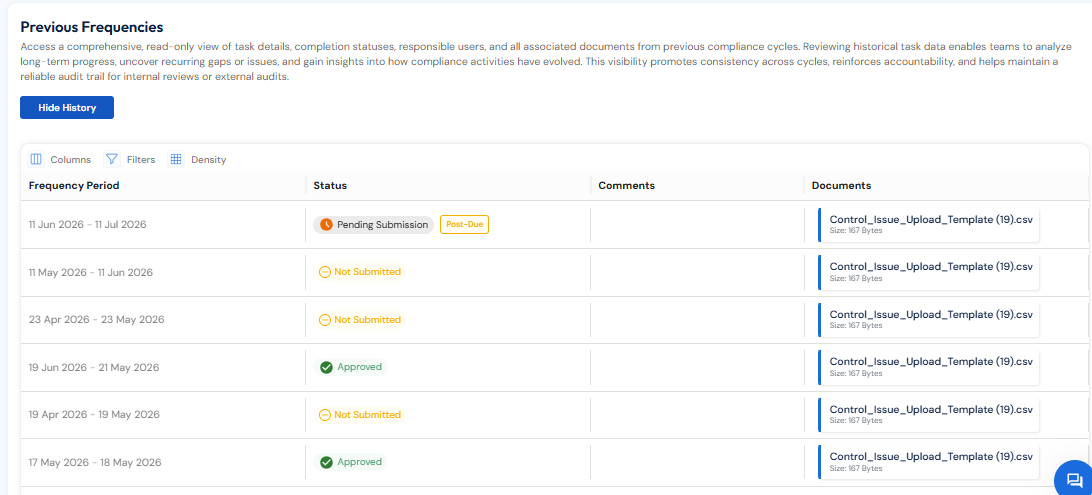Image resolution: width=1092 pixels, height=495 pixels.
Task: Click the Previous Frequencies heading
Action: pos(92,27)
